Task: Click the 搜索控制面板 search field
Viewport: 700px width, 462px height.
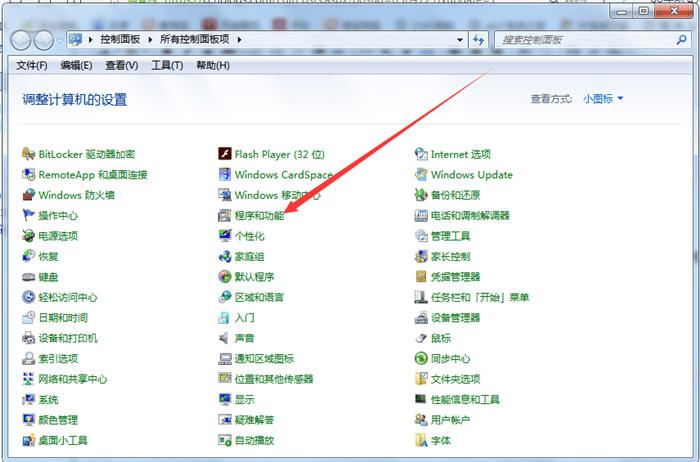Action: point(585,40)
